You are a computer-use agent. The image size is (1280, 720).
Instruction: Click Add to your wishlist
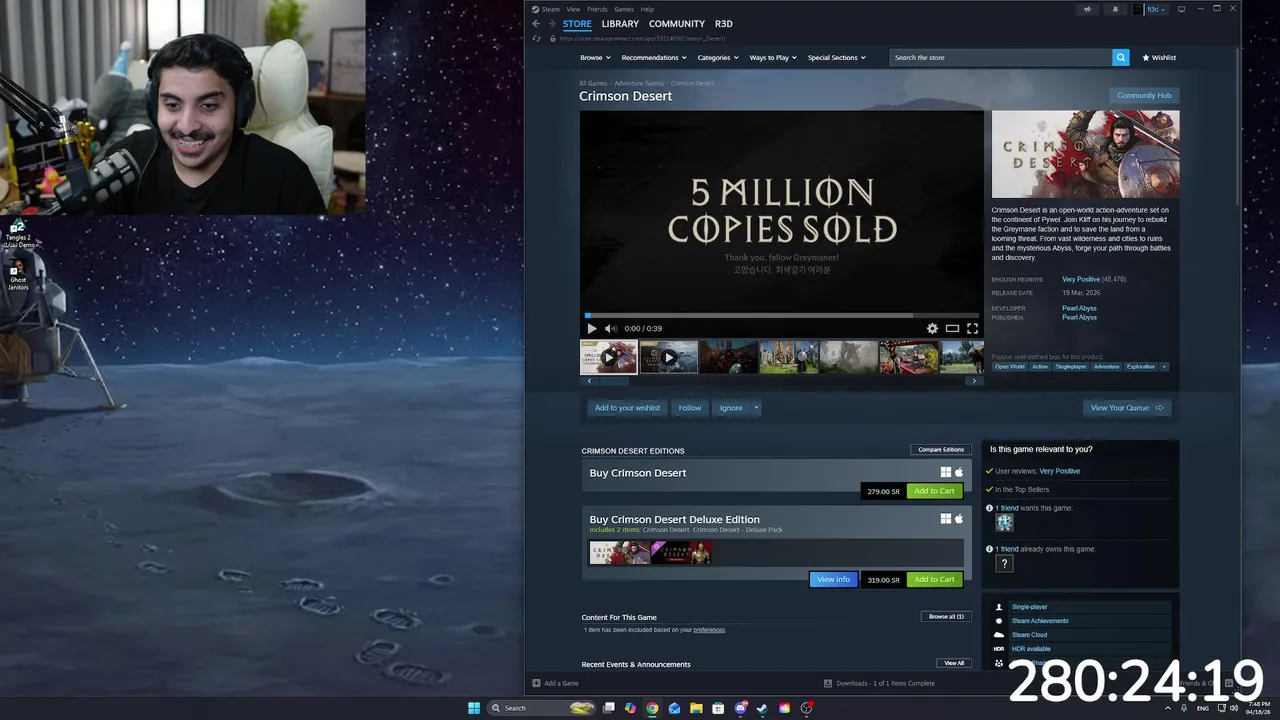point(627,408)
